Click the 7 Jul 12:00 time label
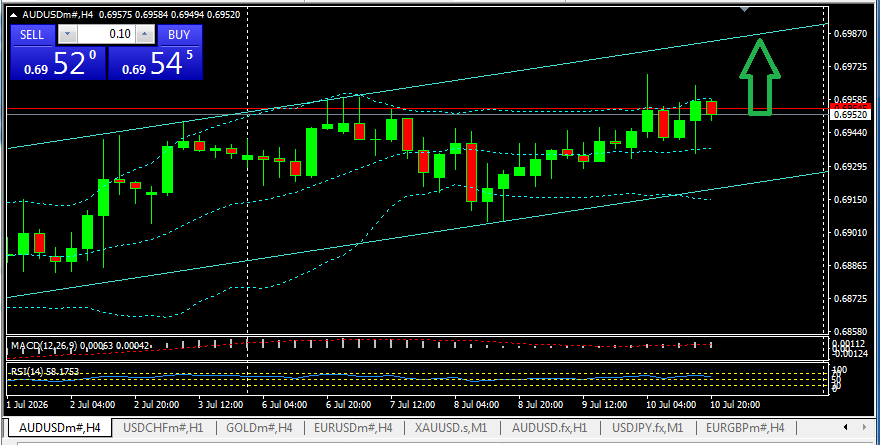 [x=412, y=405]
